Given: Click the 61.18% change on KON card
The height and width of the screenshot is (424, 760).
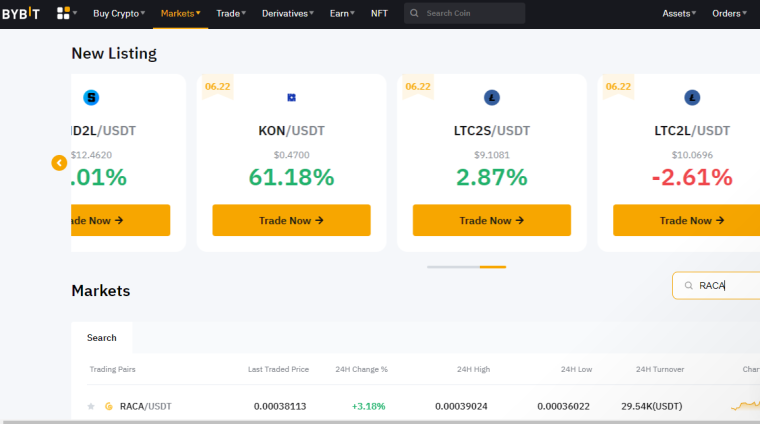Looking at the screenshot, I should coord(291,177).
